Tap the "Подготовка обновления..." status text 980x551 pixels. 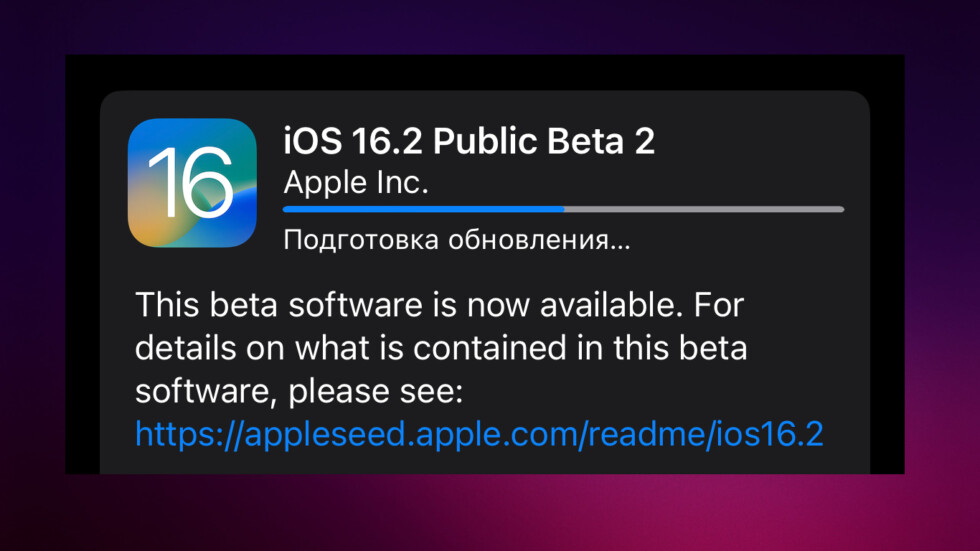tap(456, 241)
